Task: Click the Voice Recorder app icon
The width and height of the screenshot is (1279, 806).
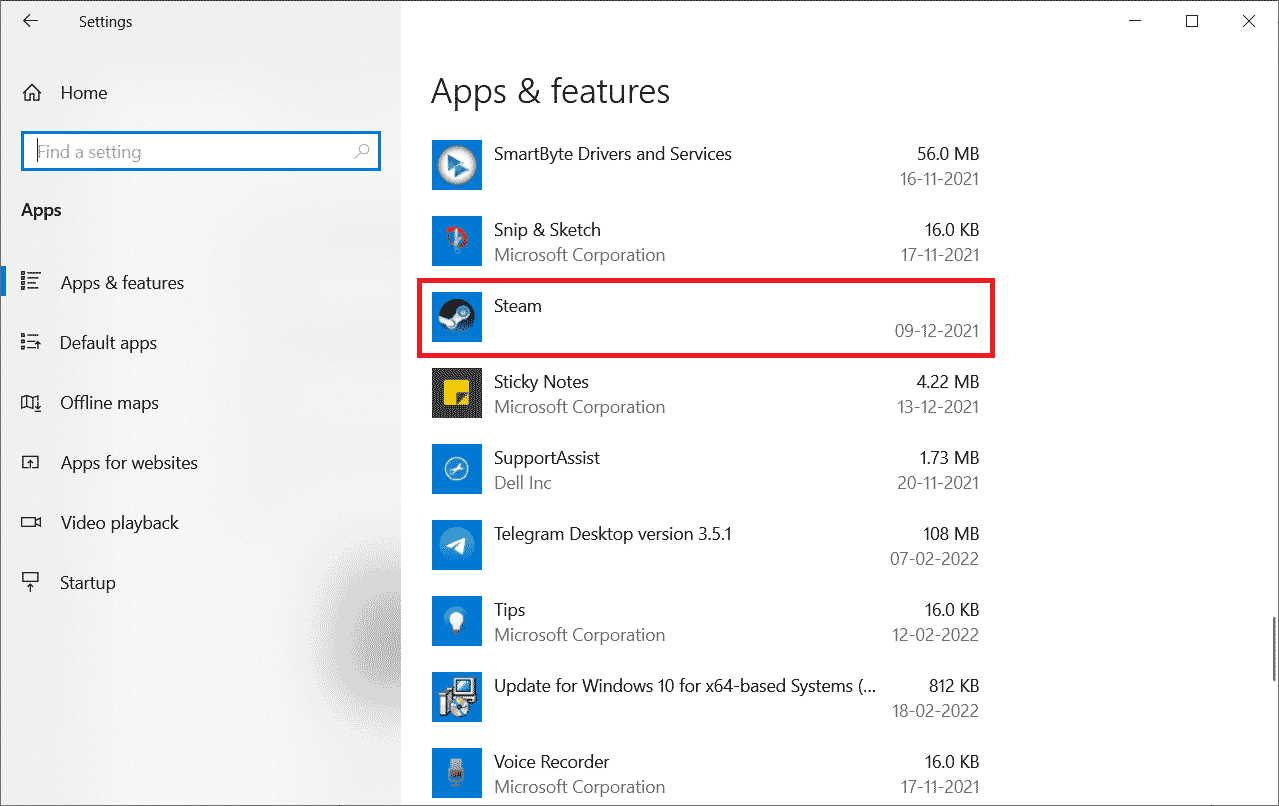Action: click(x=457, y=773)
